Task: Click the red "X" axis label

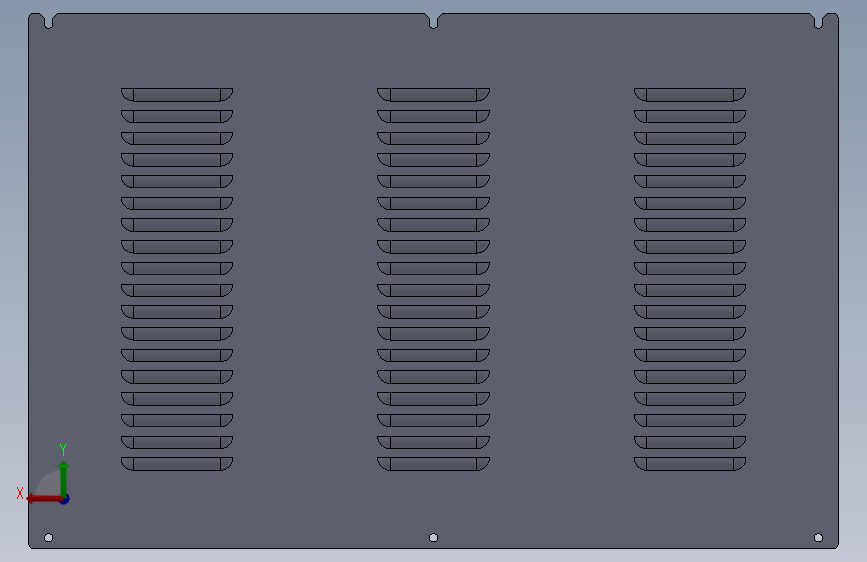Action: [x=20, y=493]
